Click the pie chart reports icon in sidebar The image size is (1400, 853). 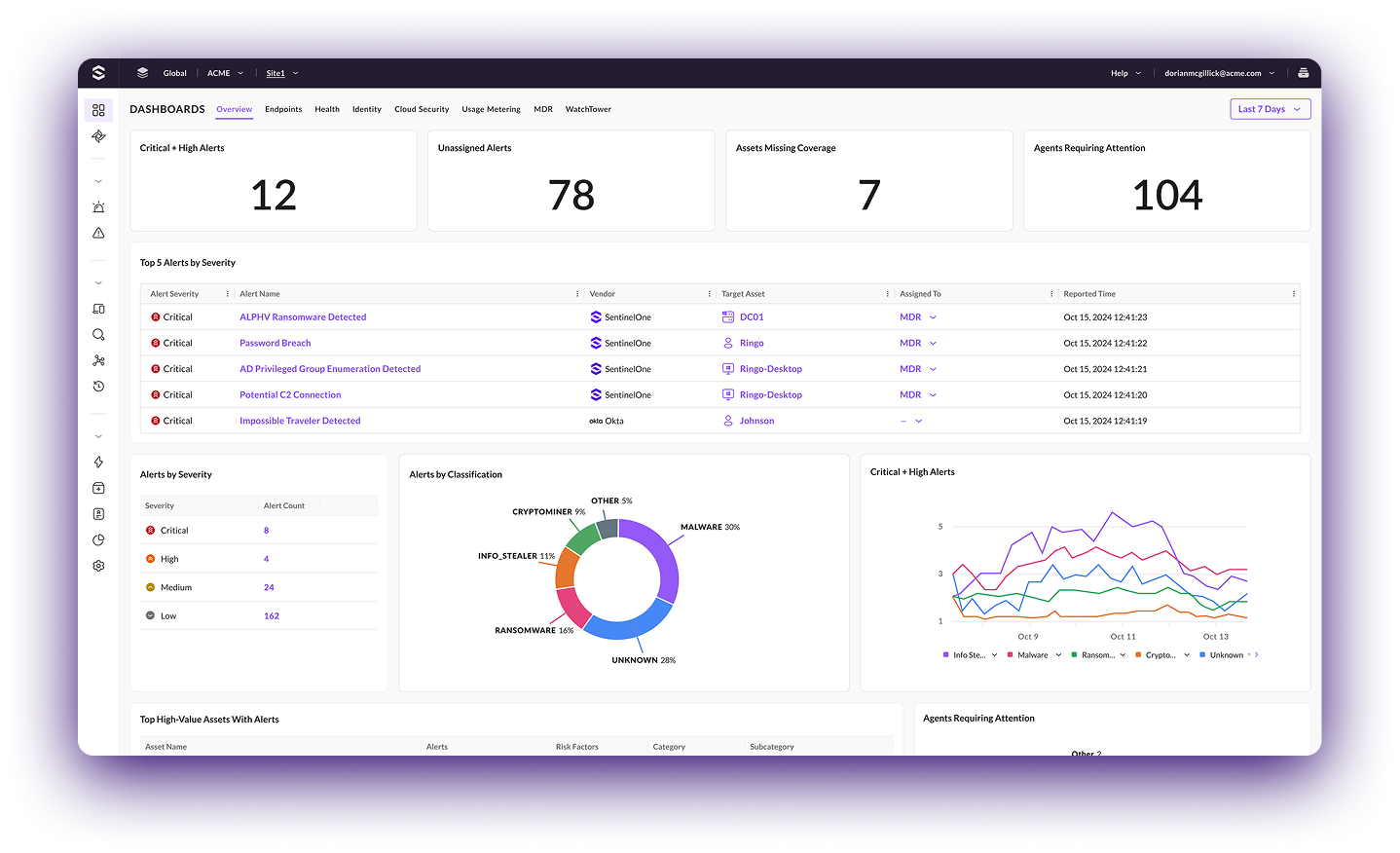[98, 540]
